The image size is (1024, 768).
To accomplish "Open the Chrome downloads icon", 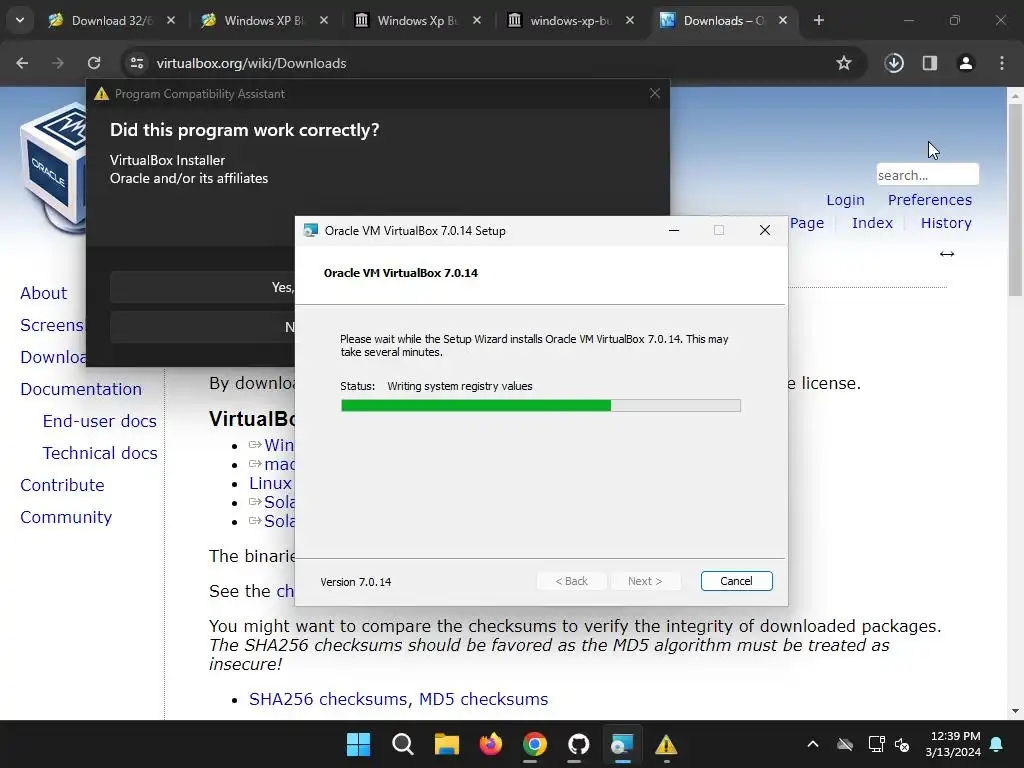I will click(x=894, y=63).
